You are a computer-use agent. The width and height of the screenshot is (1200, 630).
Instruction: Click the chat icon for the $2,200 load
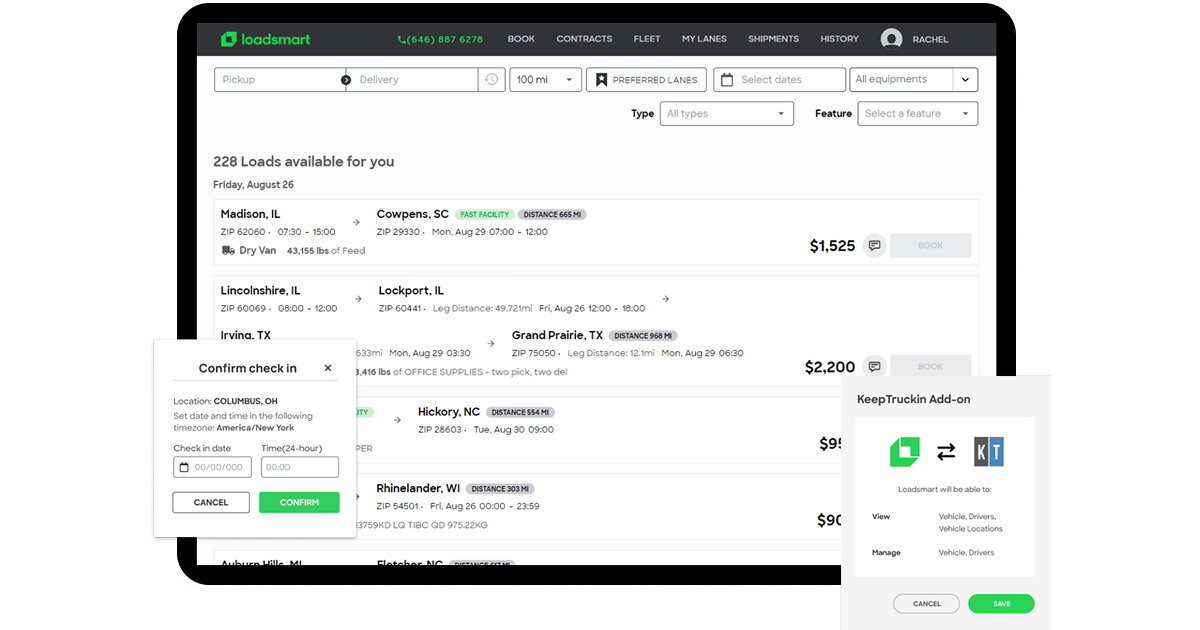pos(875,367)
